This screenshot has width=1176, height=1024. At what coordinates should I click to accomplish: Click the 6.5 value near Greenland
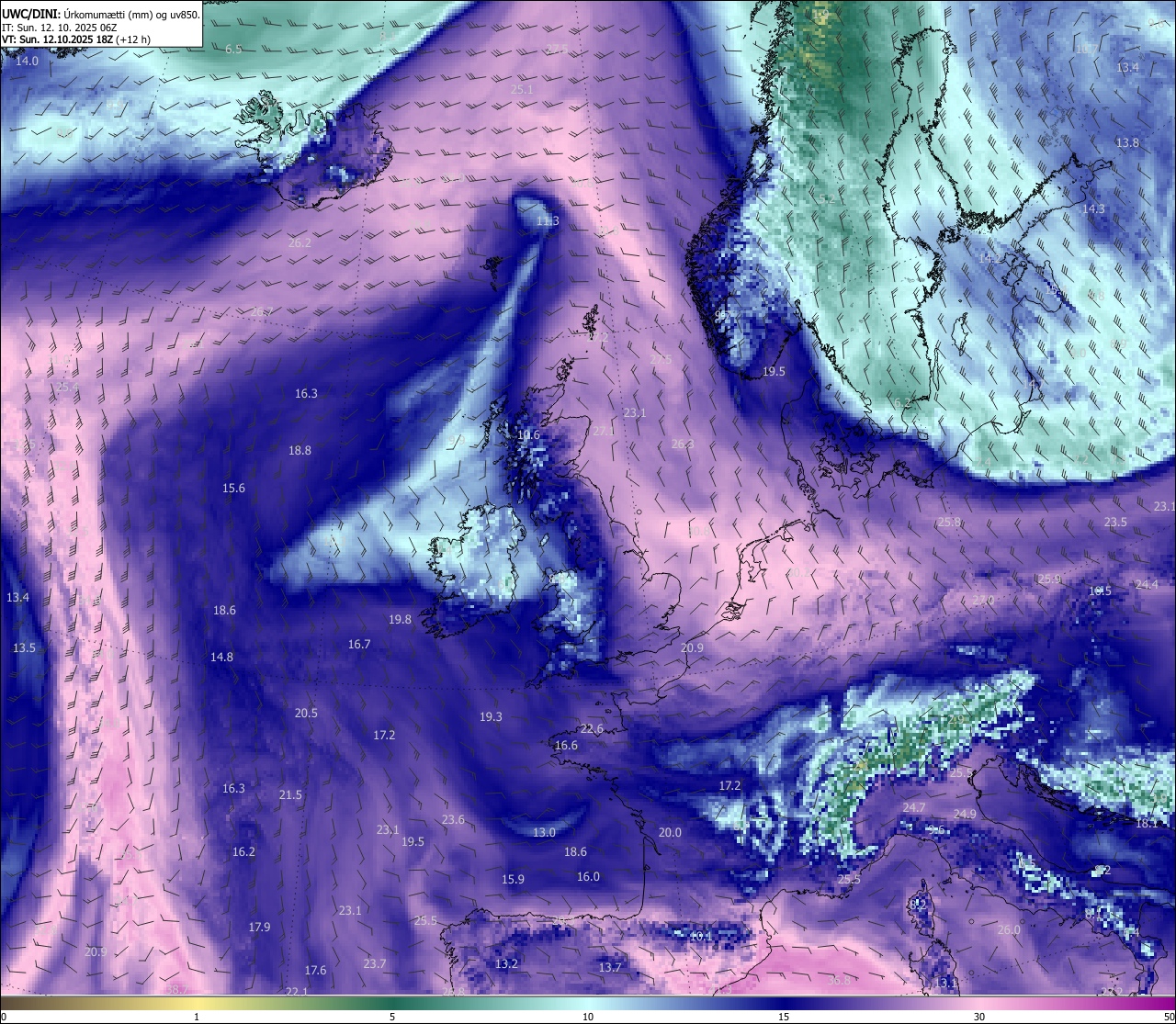tap(233, 49)
